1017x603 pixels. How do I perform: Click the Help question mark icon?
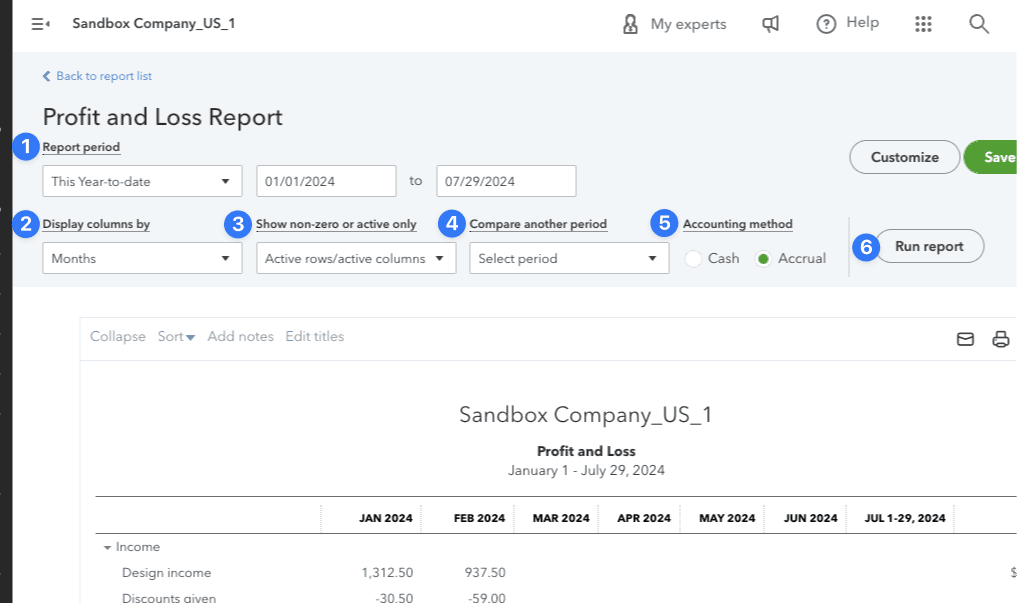826,24
